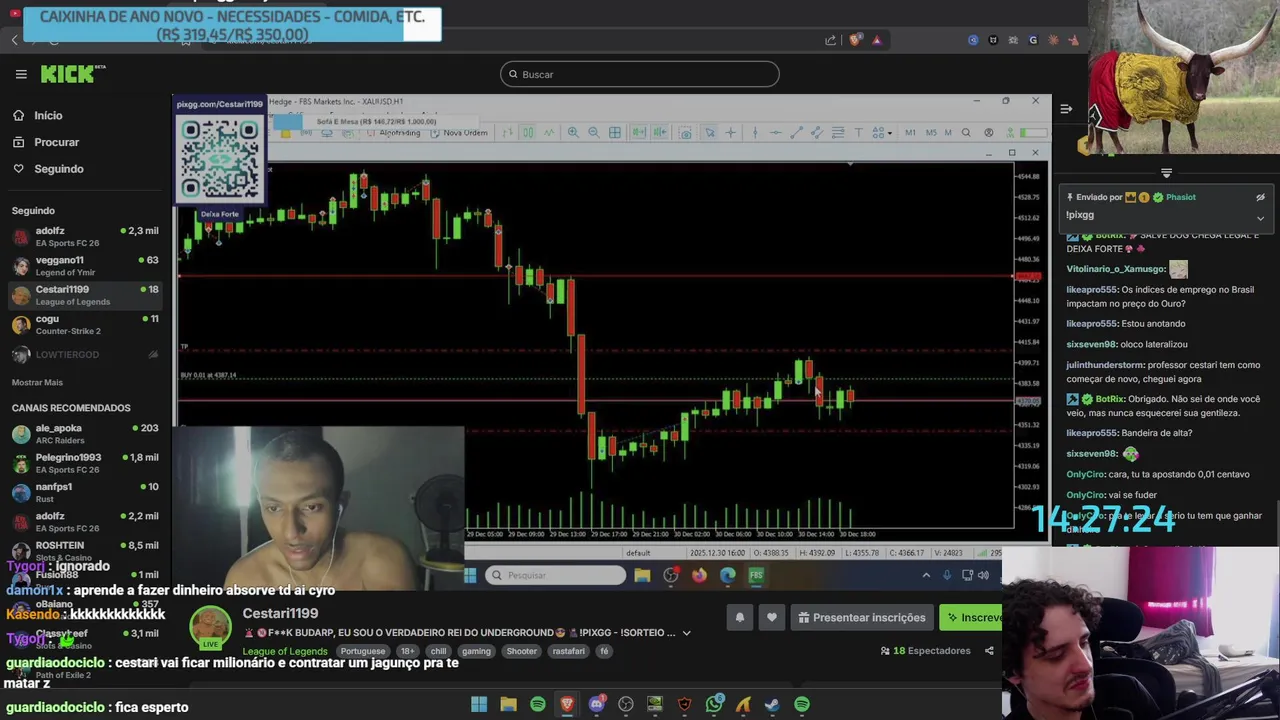Viewport: 1280px width, 720px height.
Task: Select the Cestari1199 channel in sidebar
Action: pyautogui.click(x=85, y=295)
